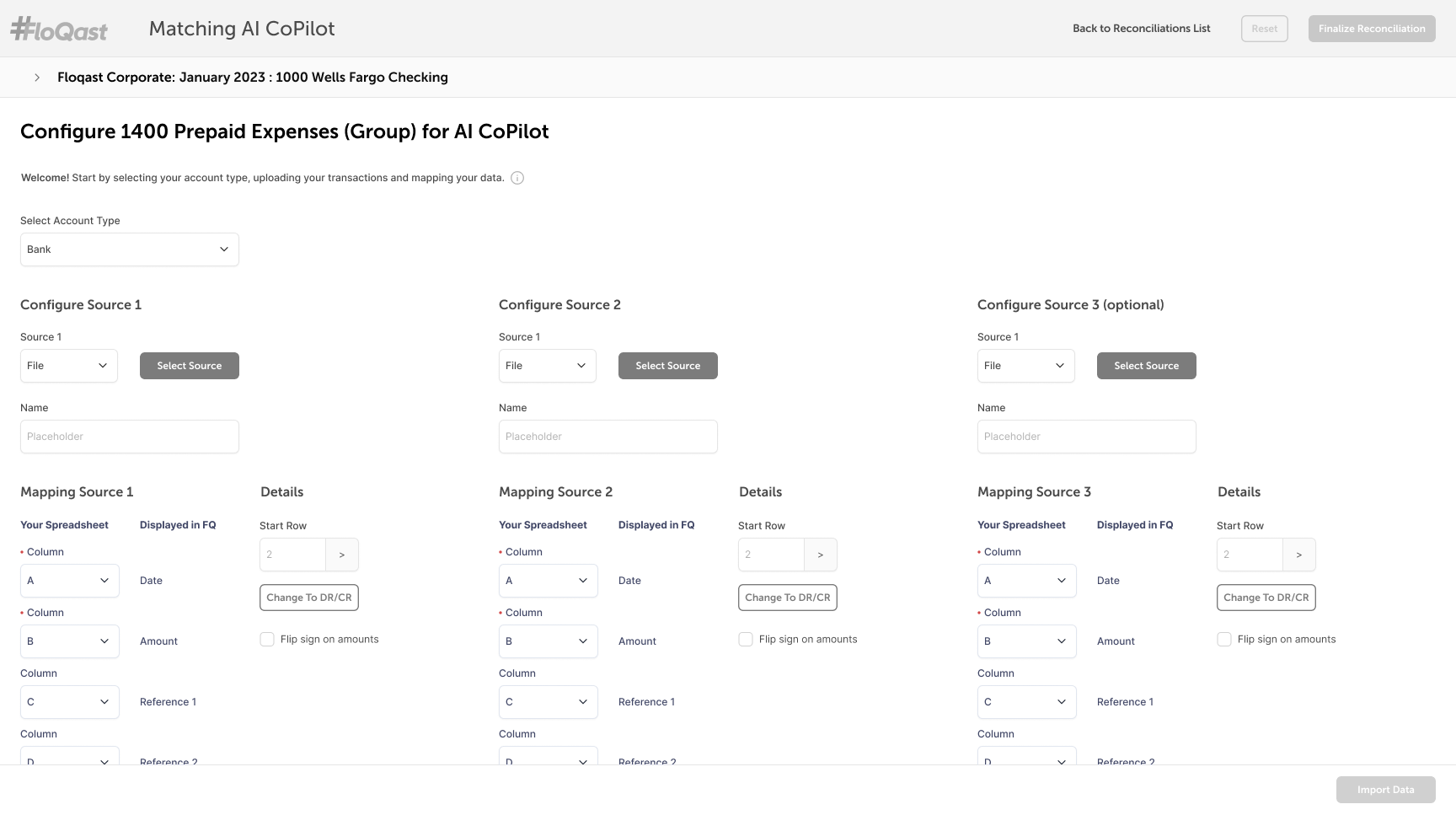The width and height of the screenshot is (1456, 815).
Task: Open the File dropdown under Configure Source 1
Action: point(69,366)
